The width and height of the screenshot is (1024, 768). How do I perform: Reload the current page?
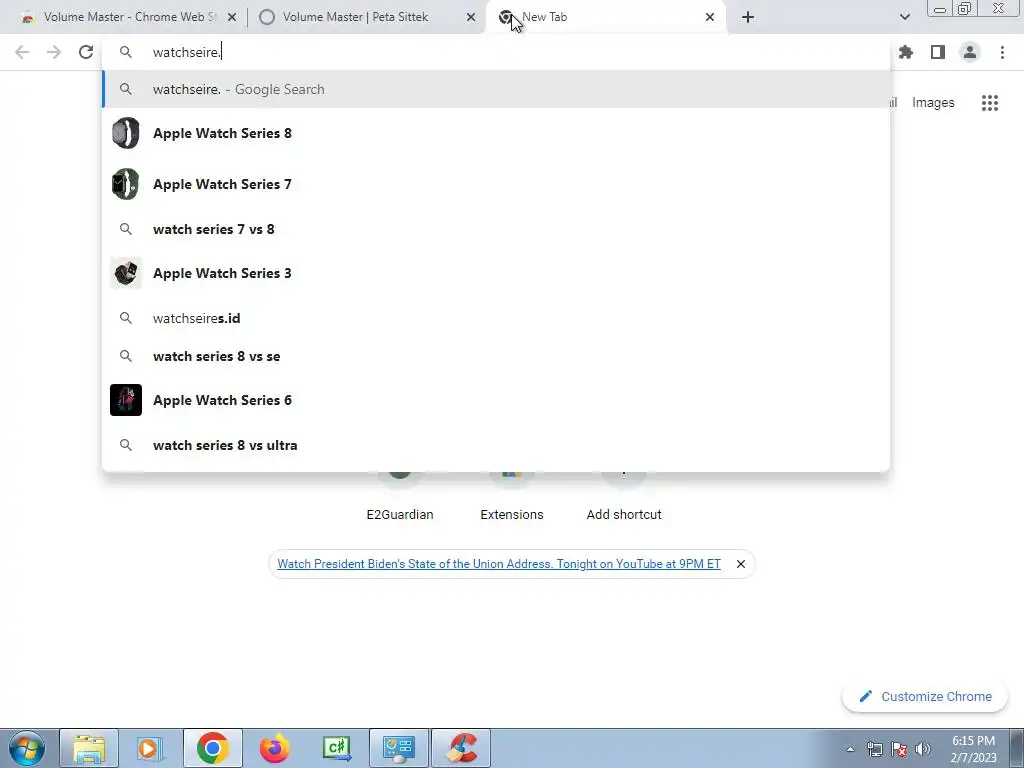(x=86, y=52)
